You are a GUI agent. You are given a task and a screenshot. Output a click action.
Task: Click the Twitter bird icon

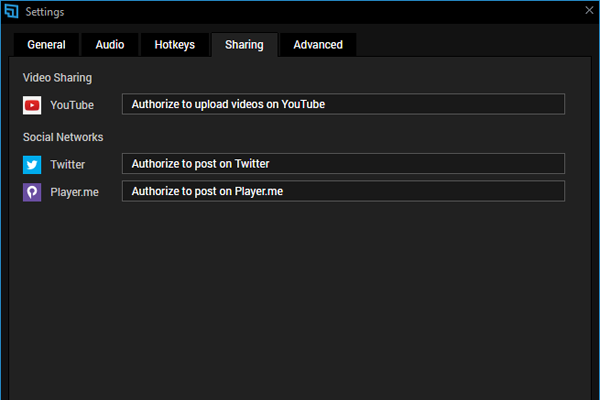(x=32, y=165)
